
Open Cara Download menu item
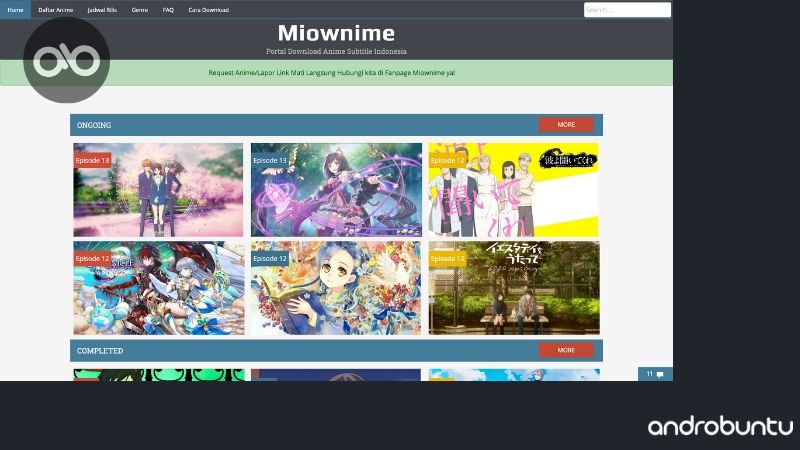pos(208,10)
